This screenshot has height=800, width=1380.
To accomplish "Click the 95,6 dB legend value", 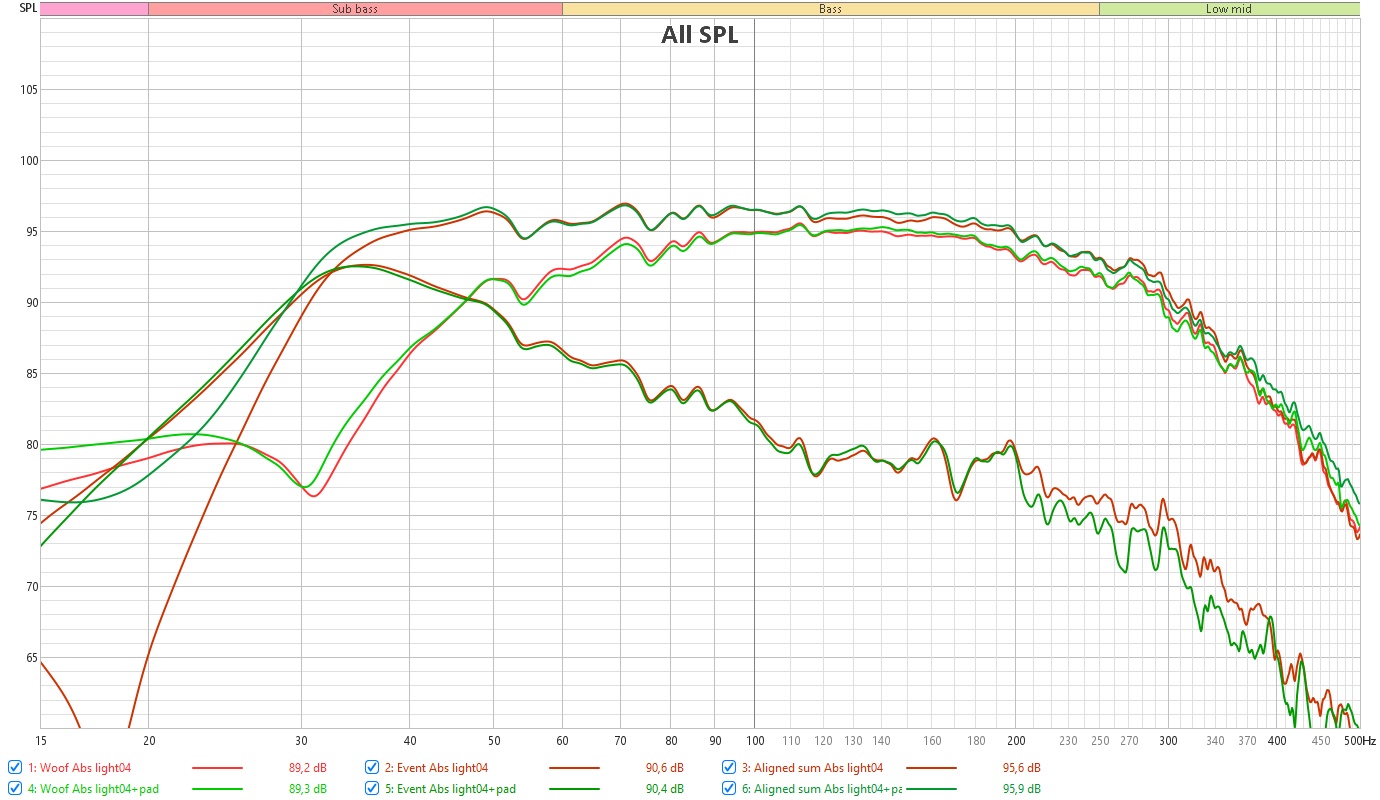I will pyautogui.click(x=1022, y=768).
